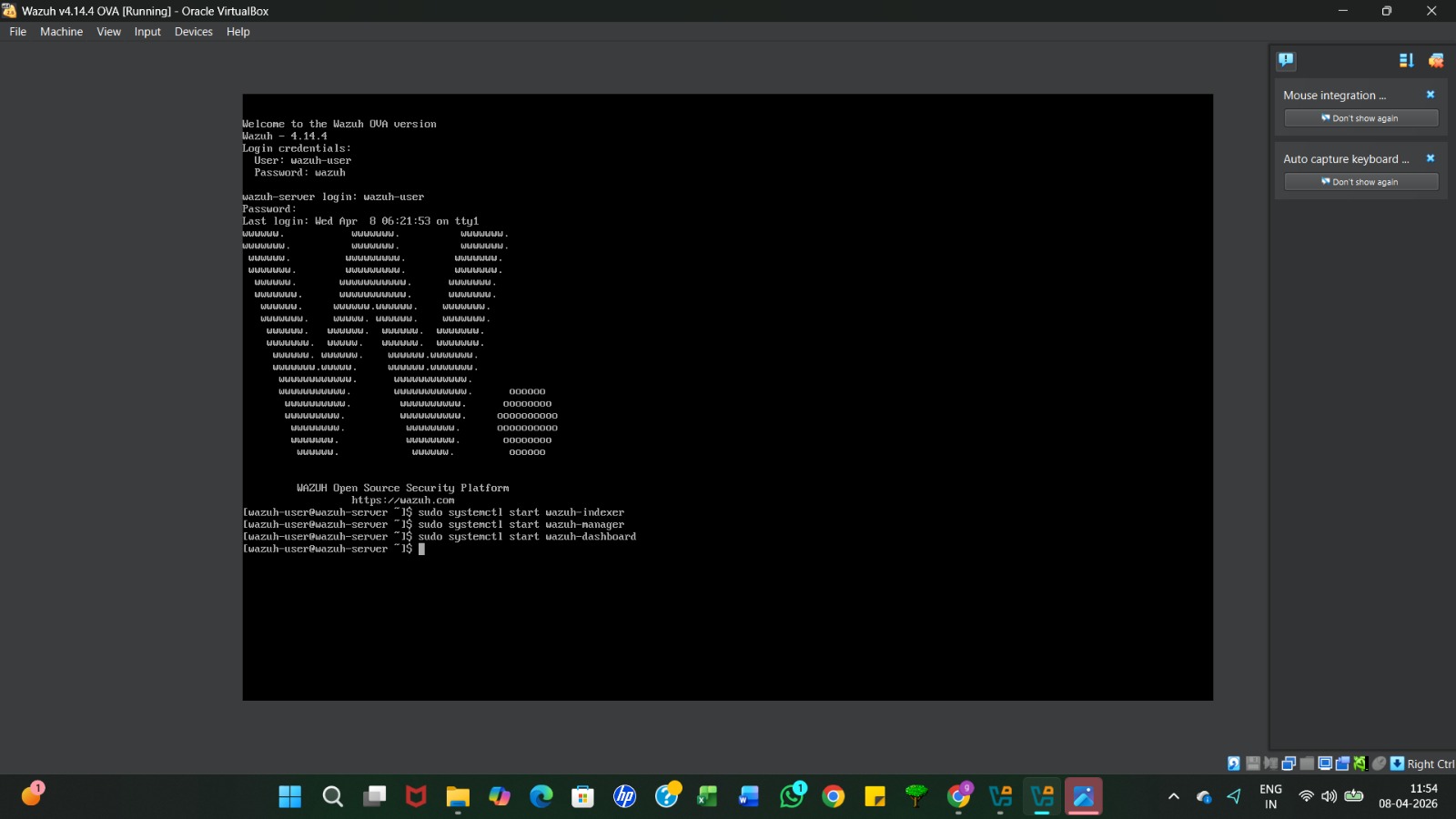Click the 'WAZUH Open Source Security Platform' text
1456x819 pixels.
(403, 489)
